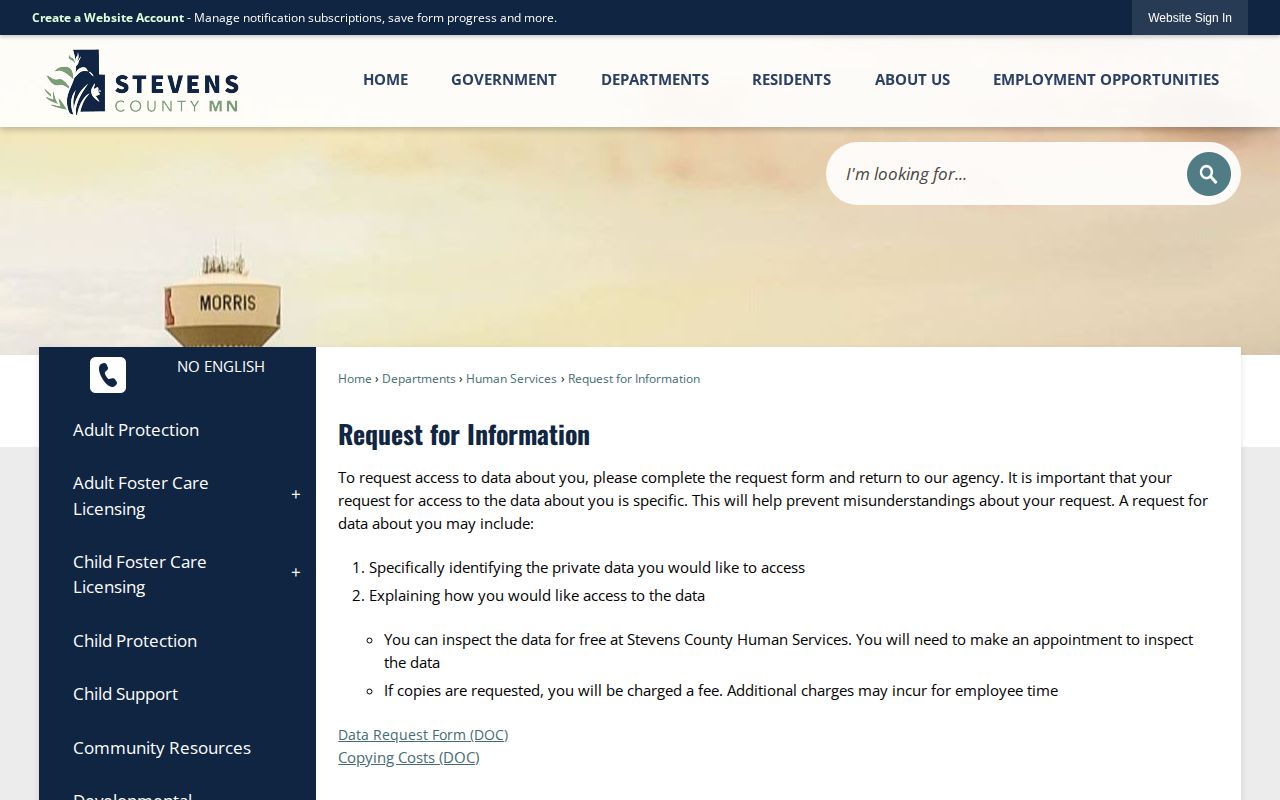The width and height of the screenshot is (1280, 800).
Task: Open the About Us menu
Action: coord(912,80)
